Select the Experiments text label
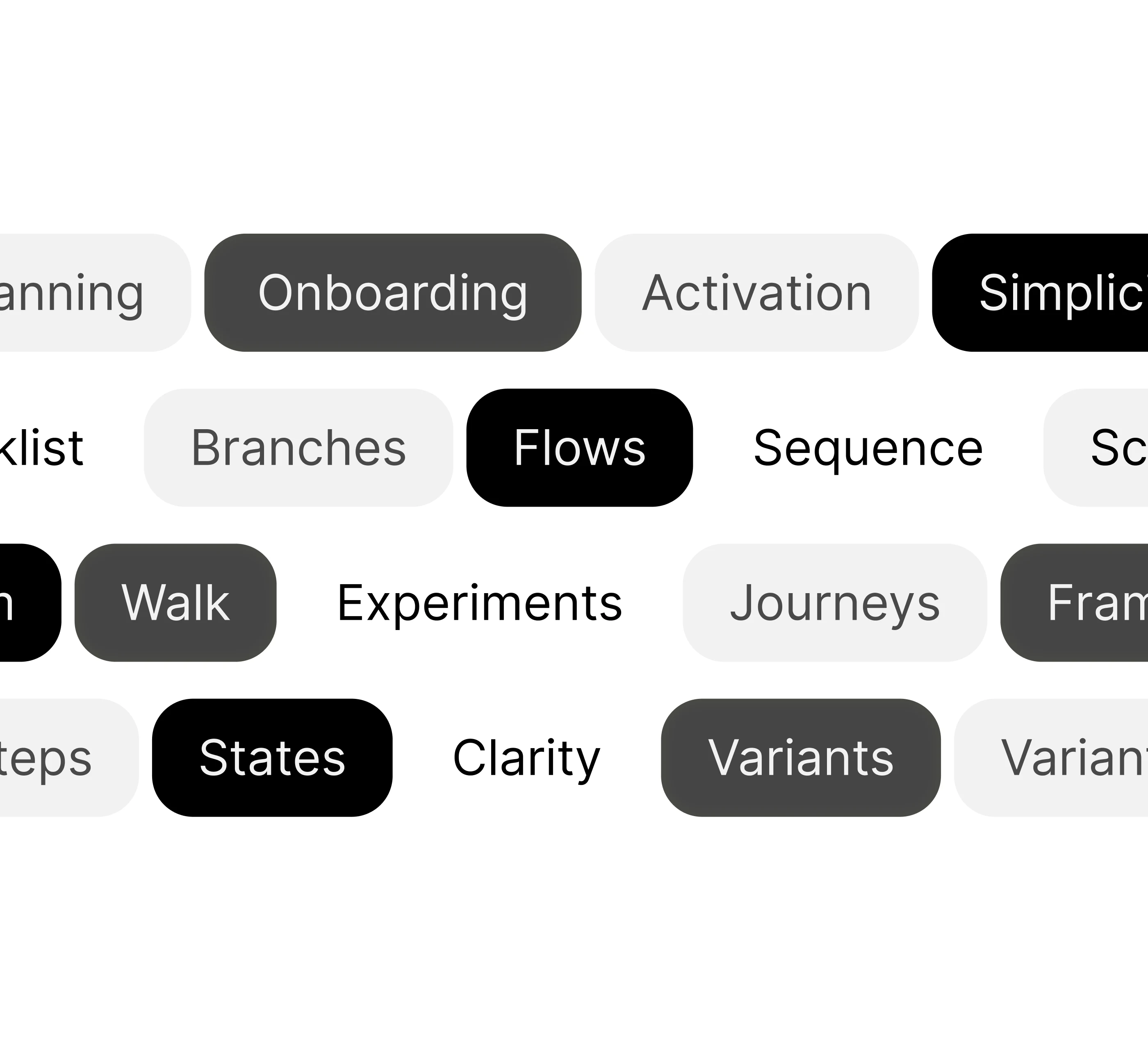The width and height of the screenshot is (1148, 1051). [479, 603]
